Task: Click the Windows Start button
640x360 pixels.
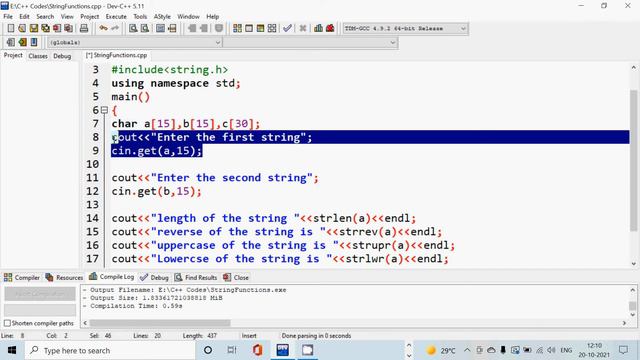Action: coord(12,351)
